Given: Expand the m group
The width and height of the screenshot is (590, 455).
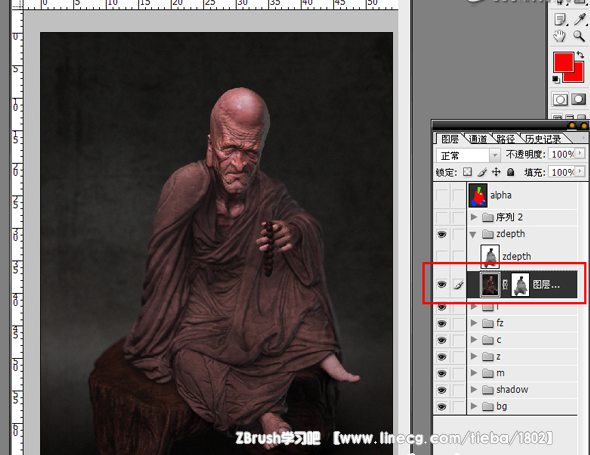Looking at the screenshot, I should click(474, 373).
